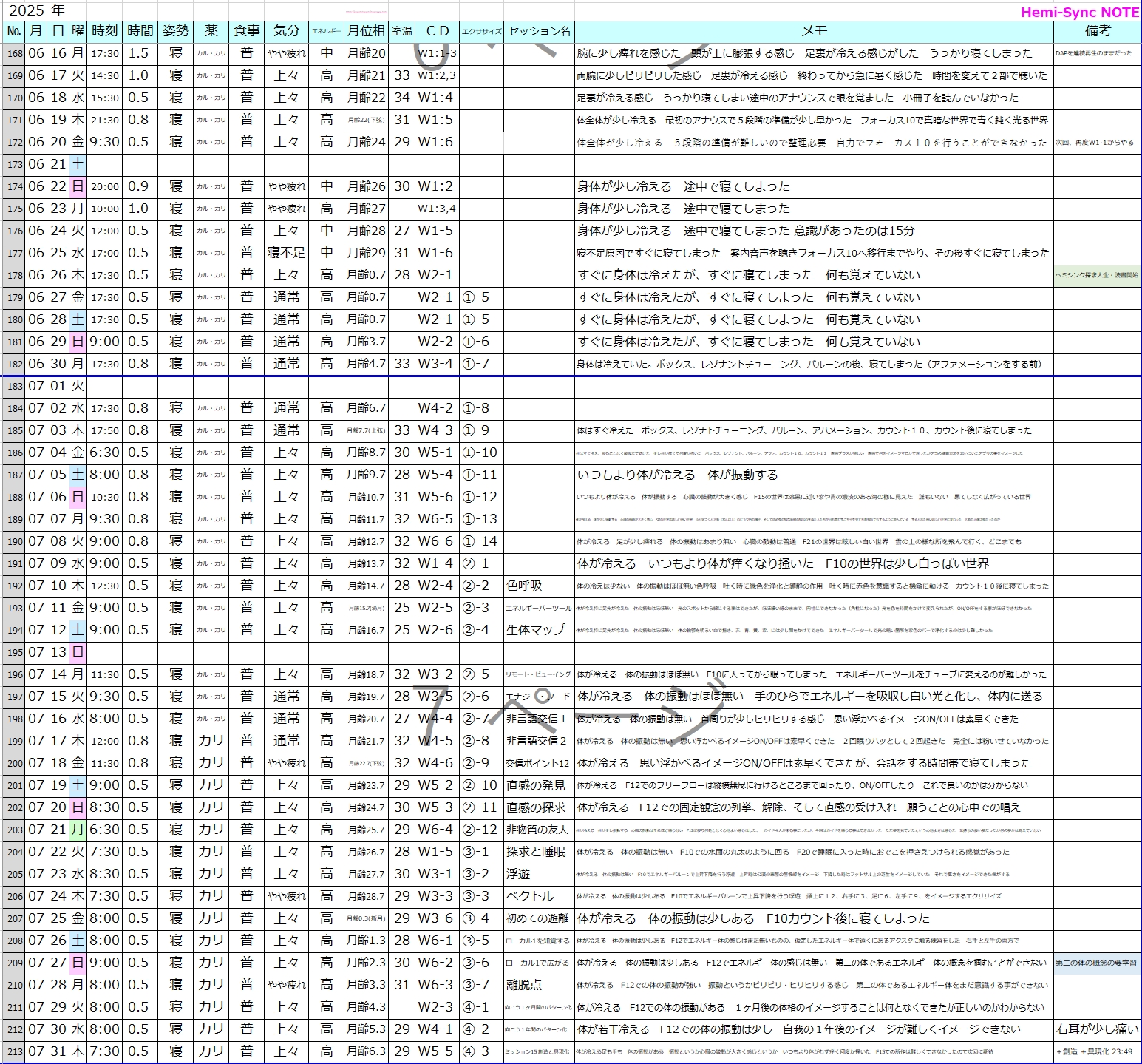Screen dimensions: 1142x1064
Task: Select row number 213
Action: tap(14, 1051)
